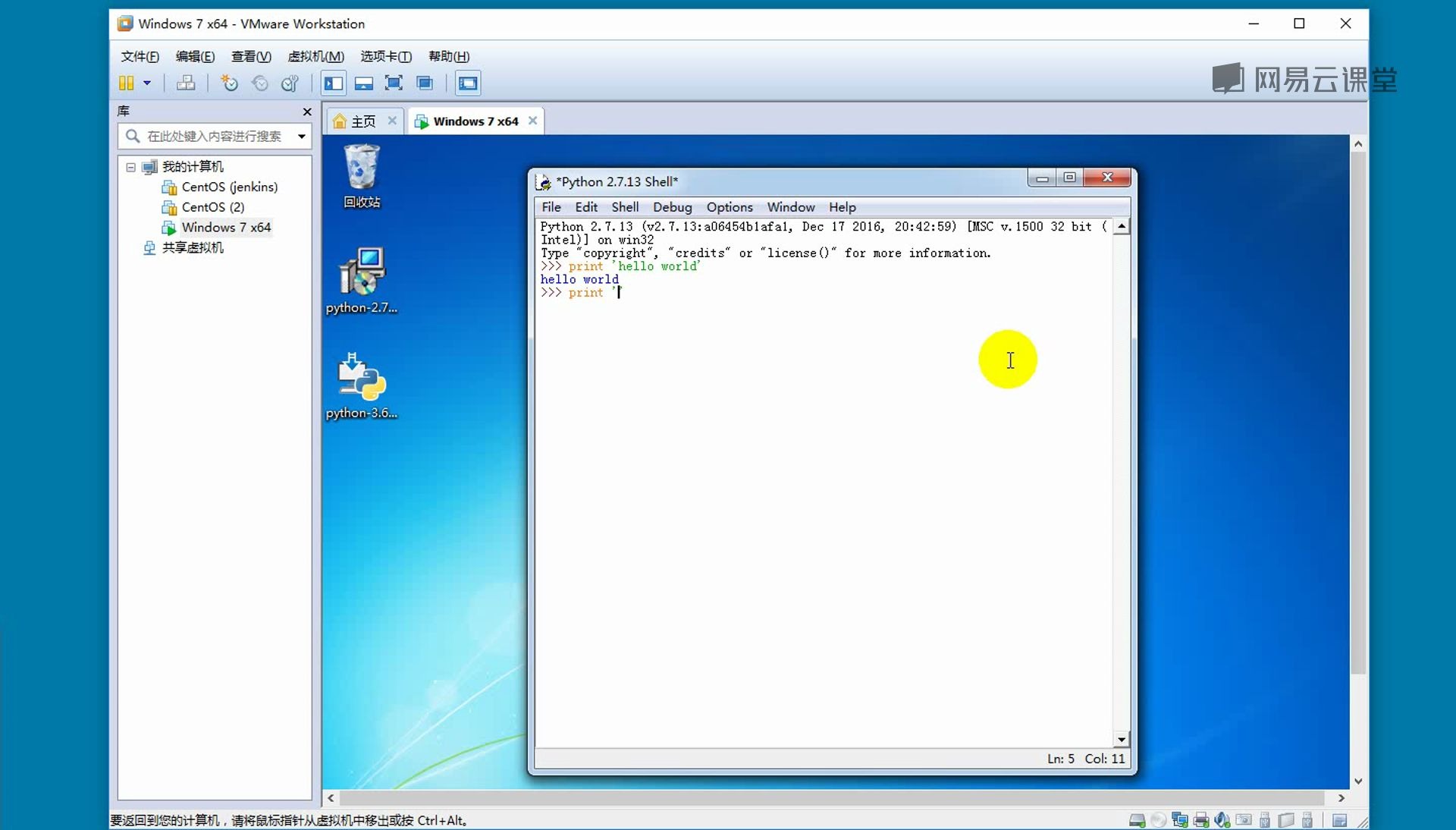
Task: Toggle the thumbnail bar view
Action: [x=363, y=83]
